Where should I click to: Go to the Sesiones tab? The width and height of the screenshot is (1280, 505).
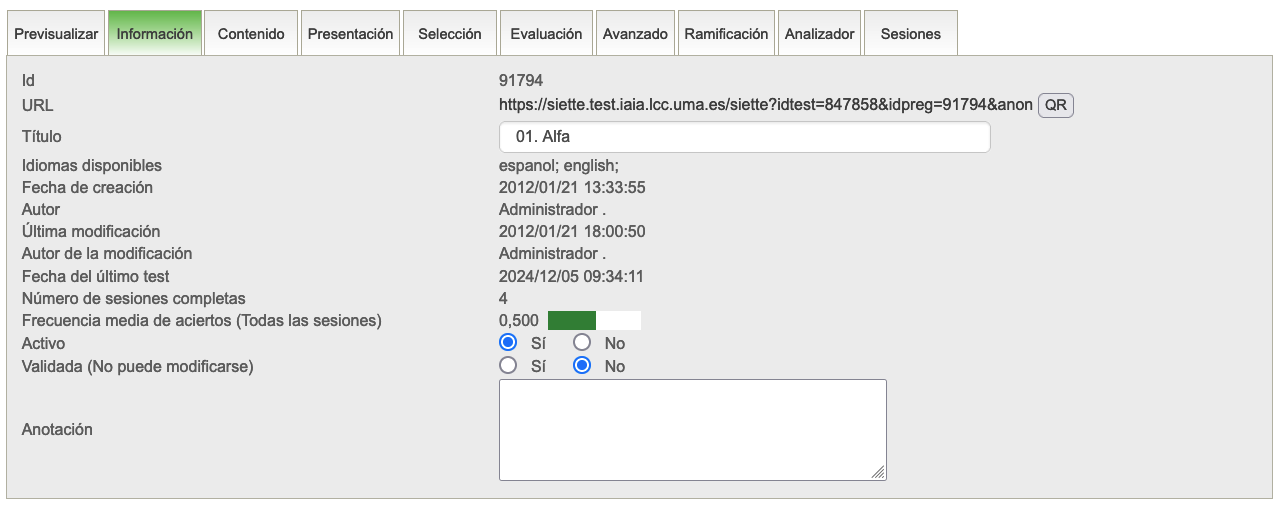tap(910, 34)
